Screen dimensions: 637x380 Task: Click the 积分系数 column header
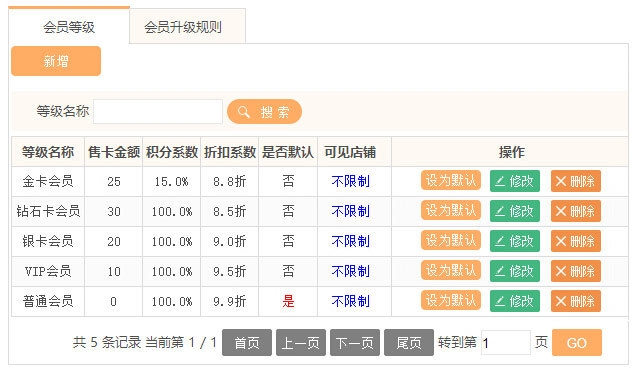[x=172, y=152]
